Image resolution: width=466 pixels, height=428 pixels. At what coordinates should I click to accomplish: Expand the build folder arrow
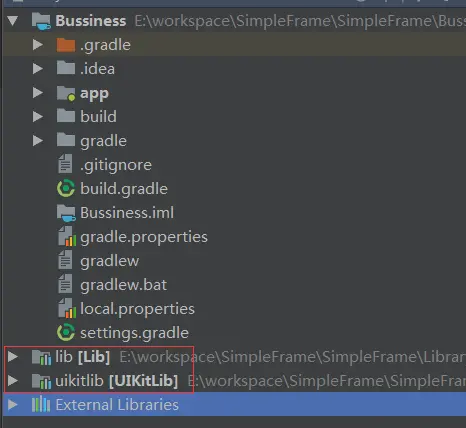38,117
